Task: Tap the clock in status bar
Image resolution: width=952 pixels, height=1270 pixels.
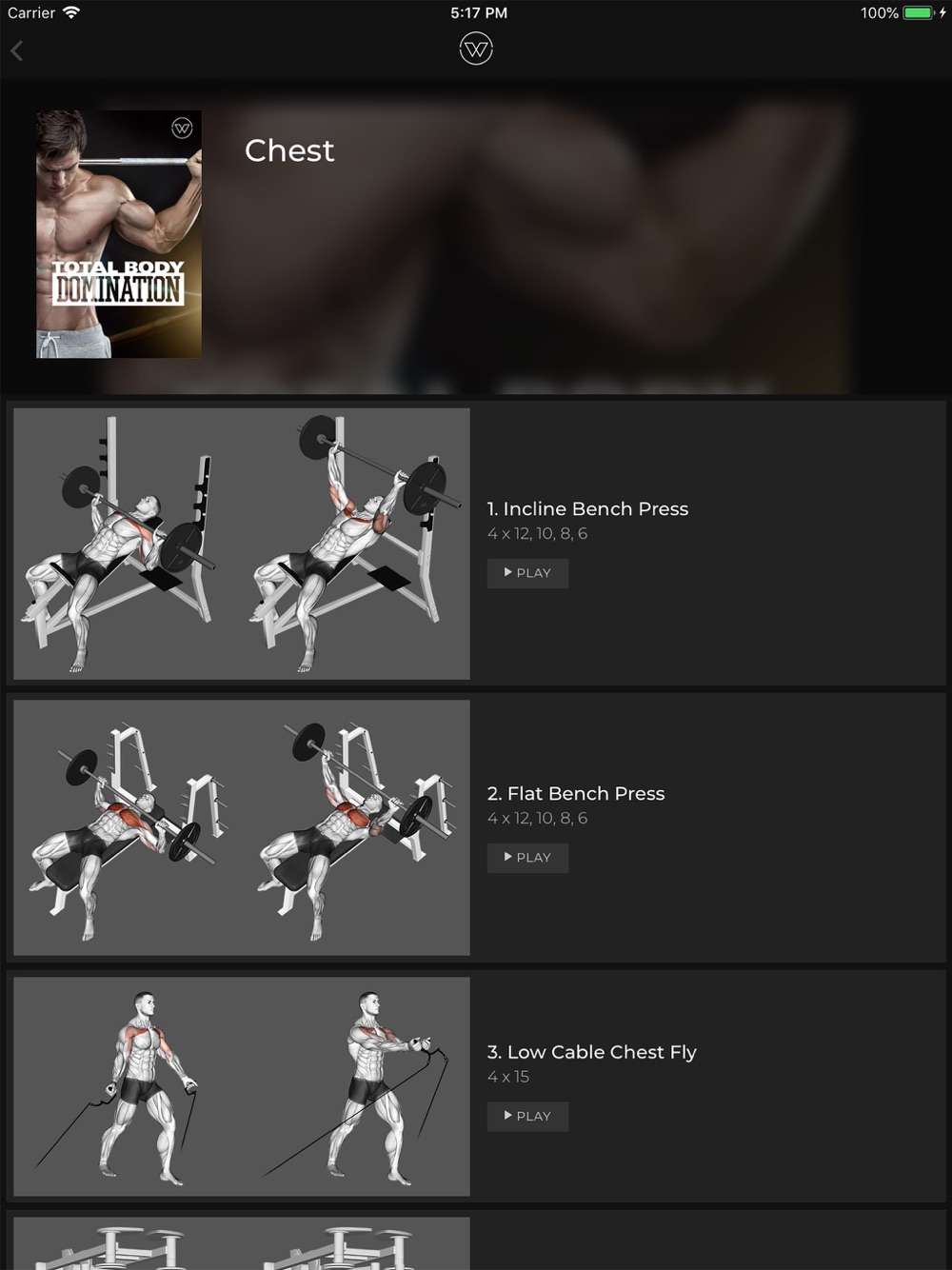Action: click(x=479, y=13)
